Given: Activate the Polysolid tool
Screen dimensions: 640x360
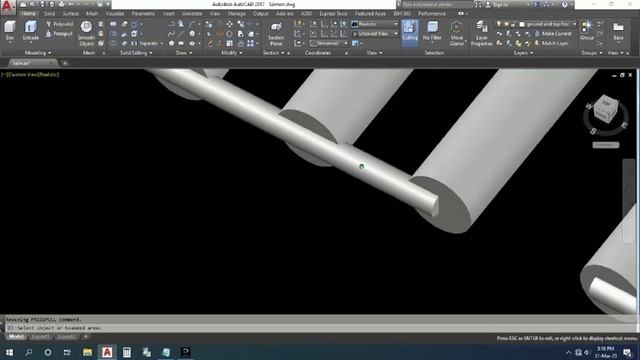Looking at the screenshot, I should click(60, 24).
